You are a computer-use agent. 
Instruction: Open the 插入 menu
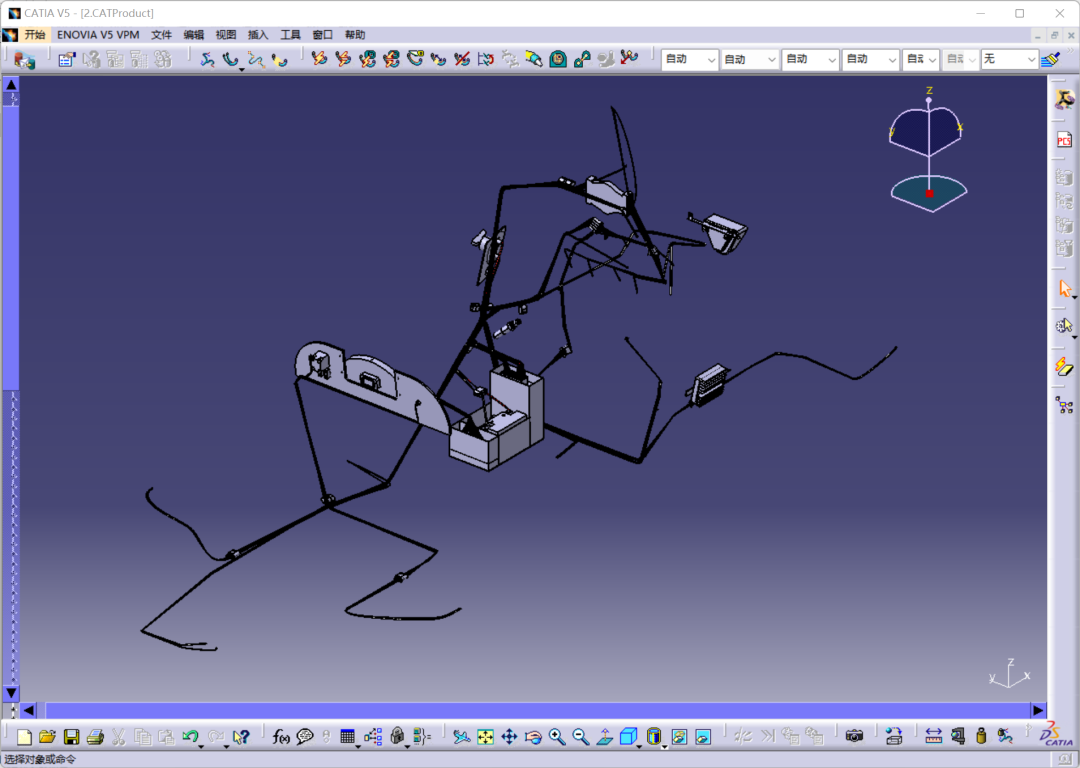tap(258, 34)
